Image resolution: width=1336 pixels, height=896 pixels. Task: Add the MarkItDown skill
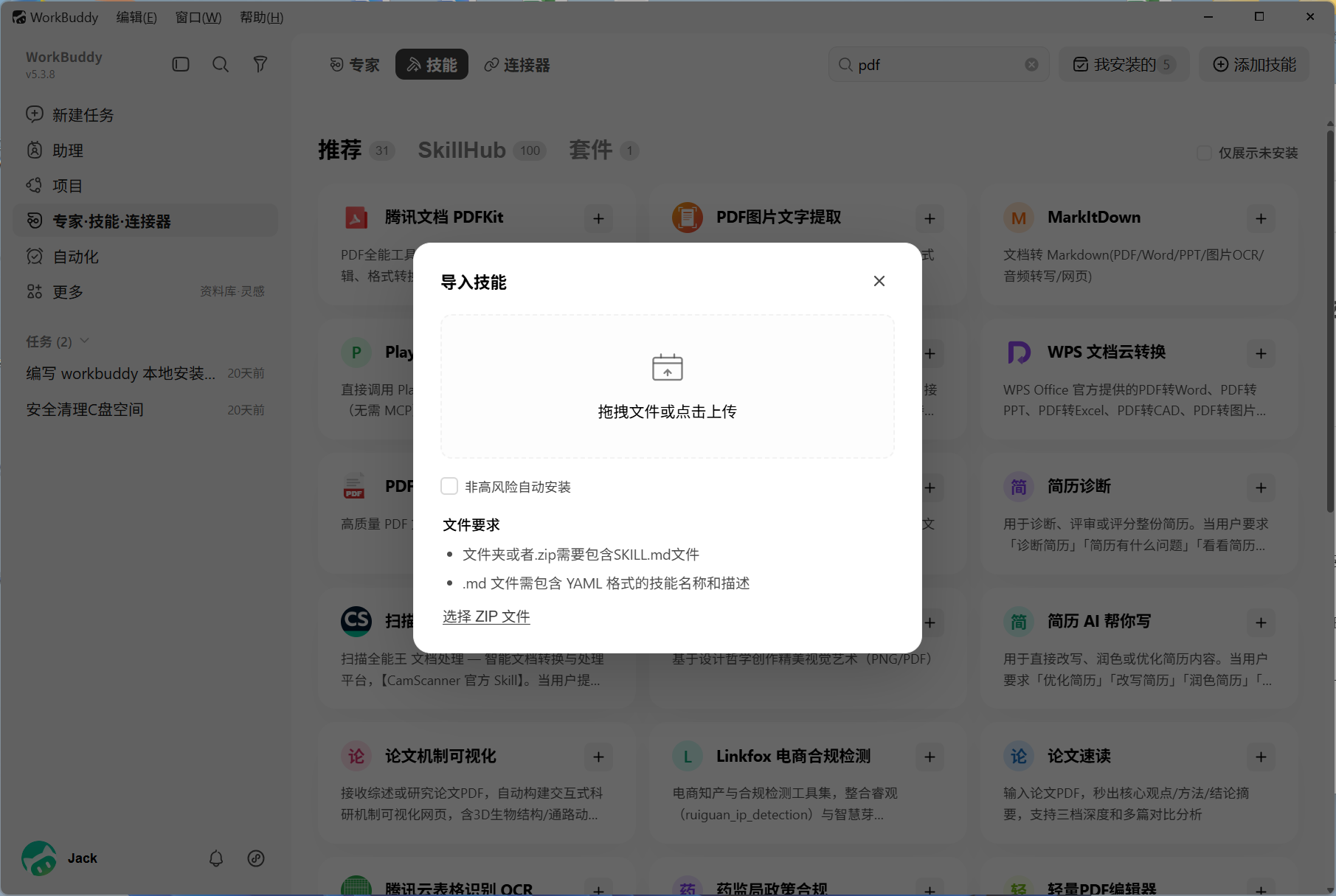click(1261, 218)
